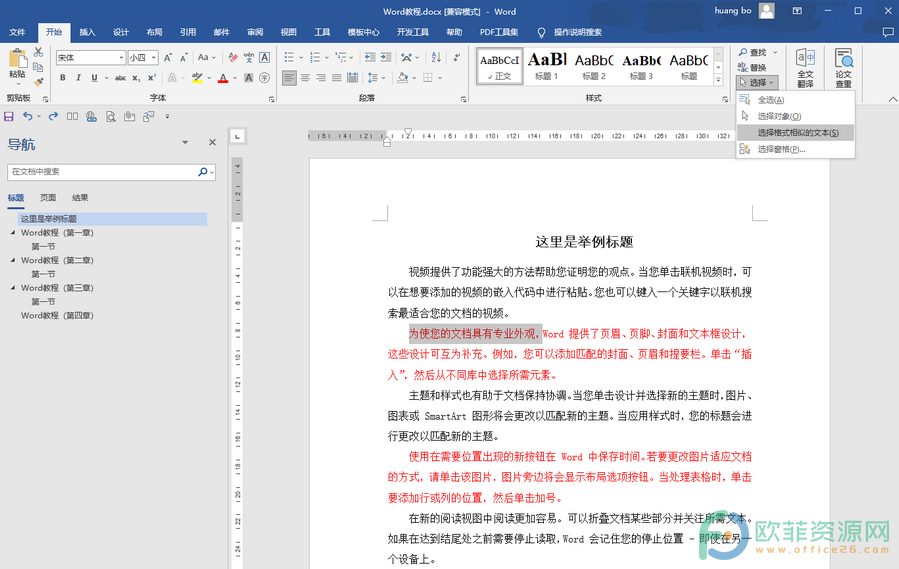Click the Paste clipboard icon
The width and height of the screenshot is (899, 569).
point(18,59)
